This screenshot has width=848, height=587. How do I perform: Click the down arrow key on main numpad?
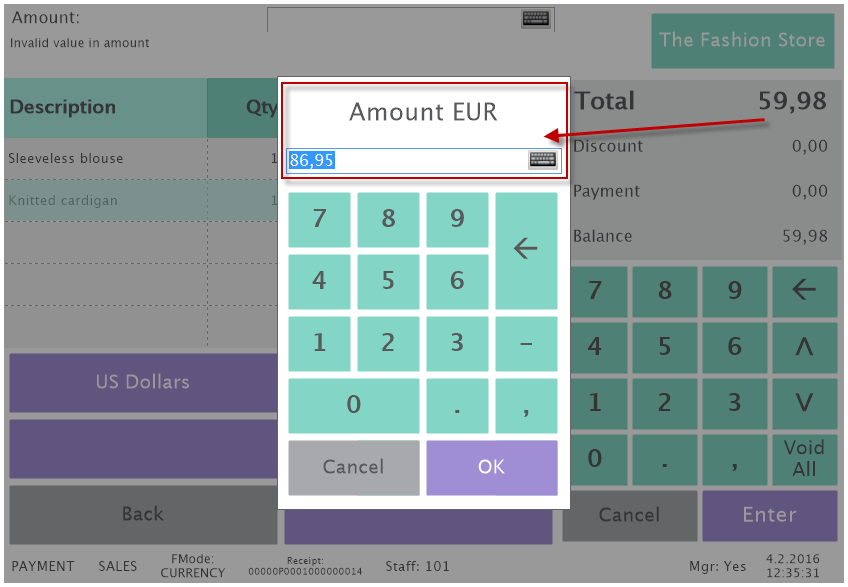[x=804, y=403]
